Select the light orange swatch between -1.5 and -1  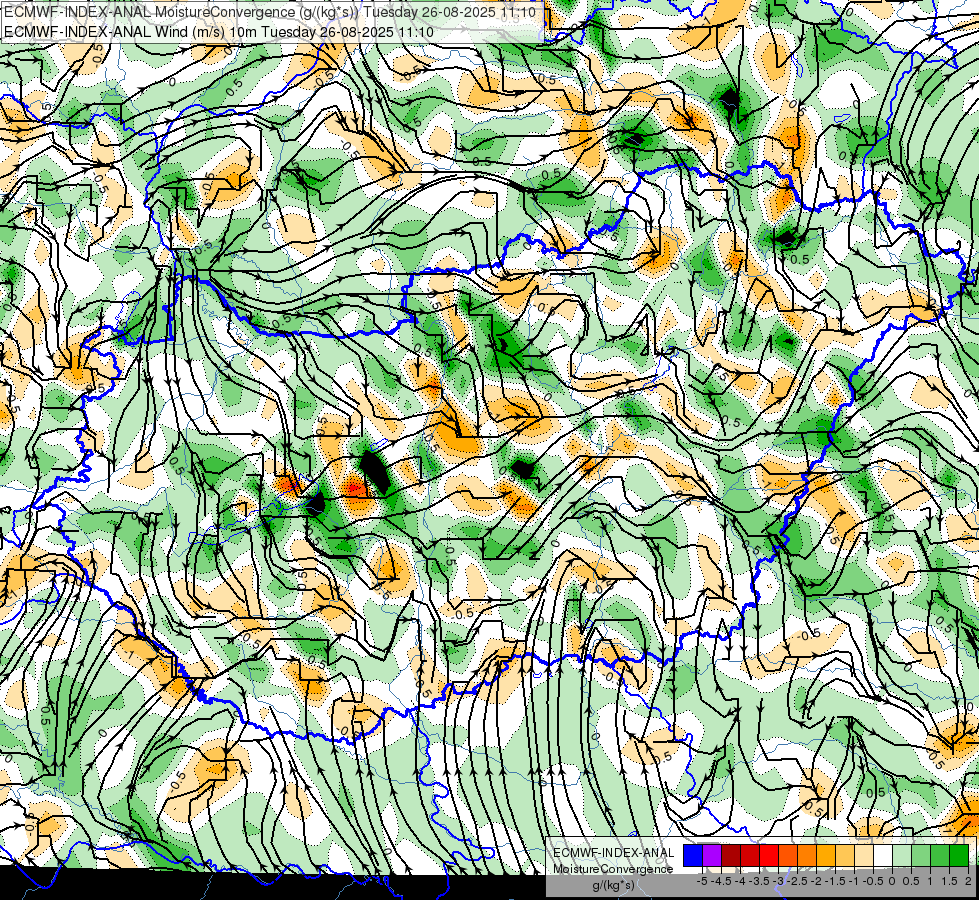tap(845, 856)
